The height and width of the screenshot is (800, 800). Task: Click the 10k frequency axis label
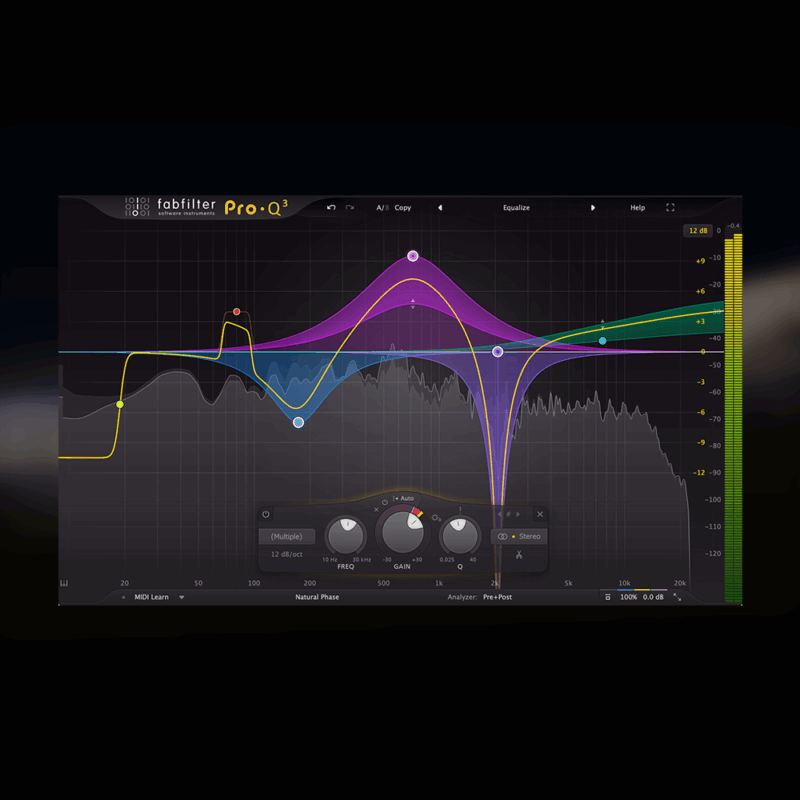click(624, 583)
